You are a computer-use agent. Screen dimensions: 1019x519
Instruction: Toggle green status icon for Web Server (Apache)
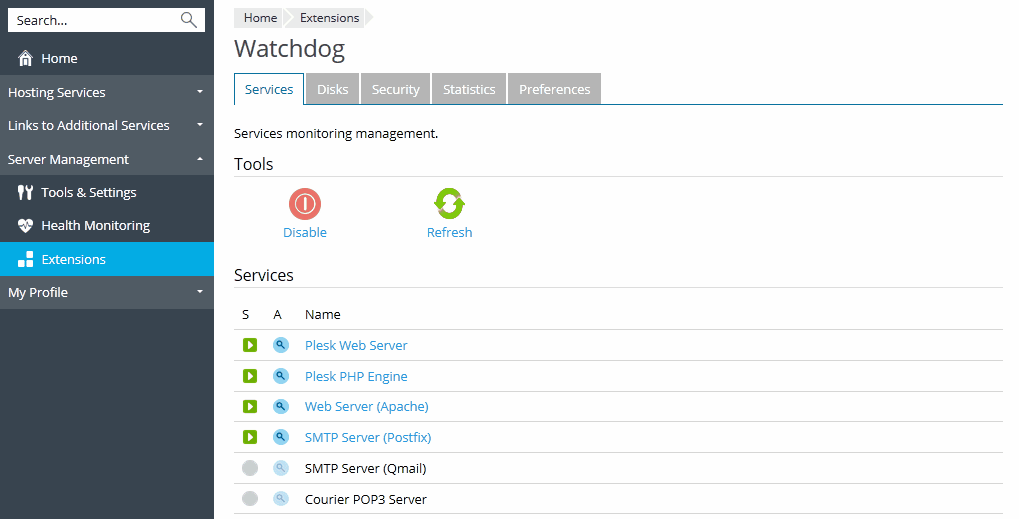click(x=250, y=407)
